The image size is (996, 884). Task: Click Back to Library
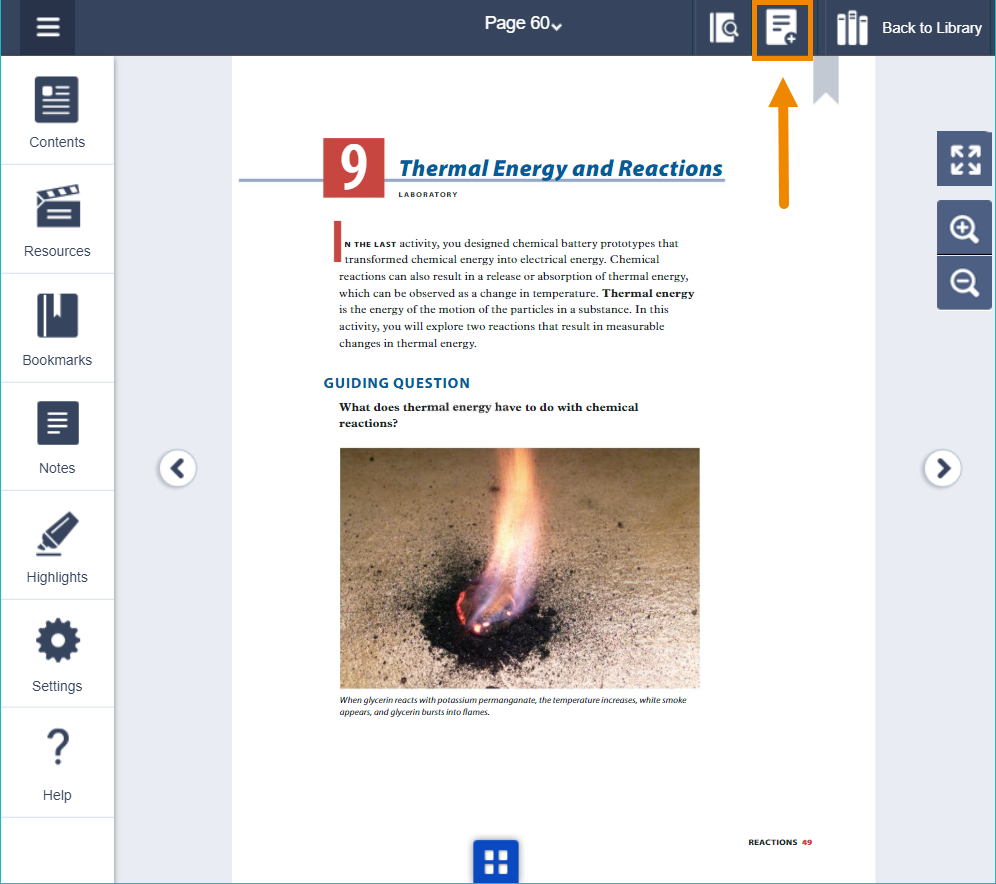click(x=909, y=28)
